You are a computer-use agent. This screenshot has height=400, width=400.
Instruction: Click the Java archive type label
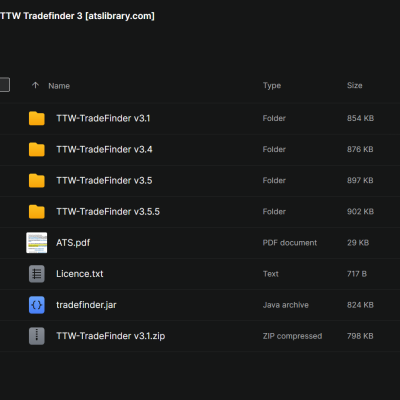tap(286, 305)
